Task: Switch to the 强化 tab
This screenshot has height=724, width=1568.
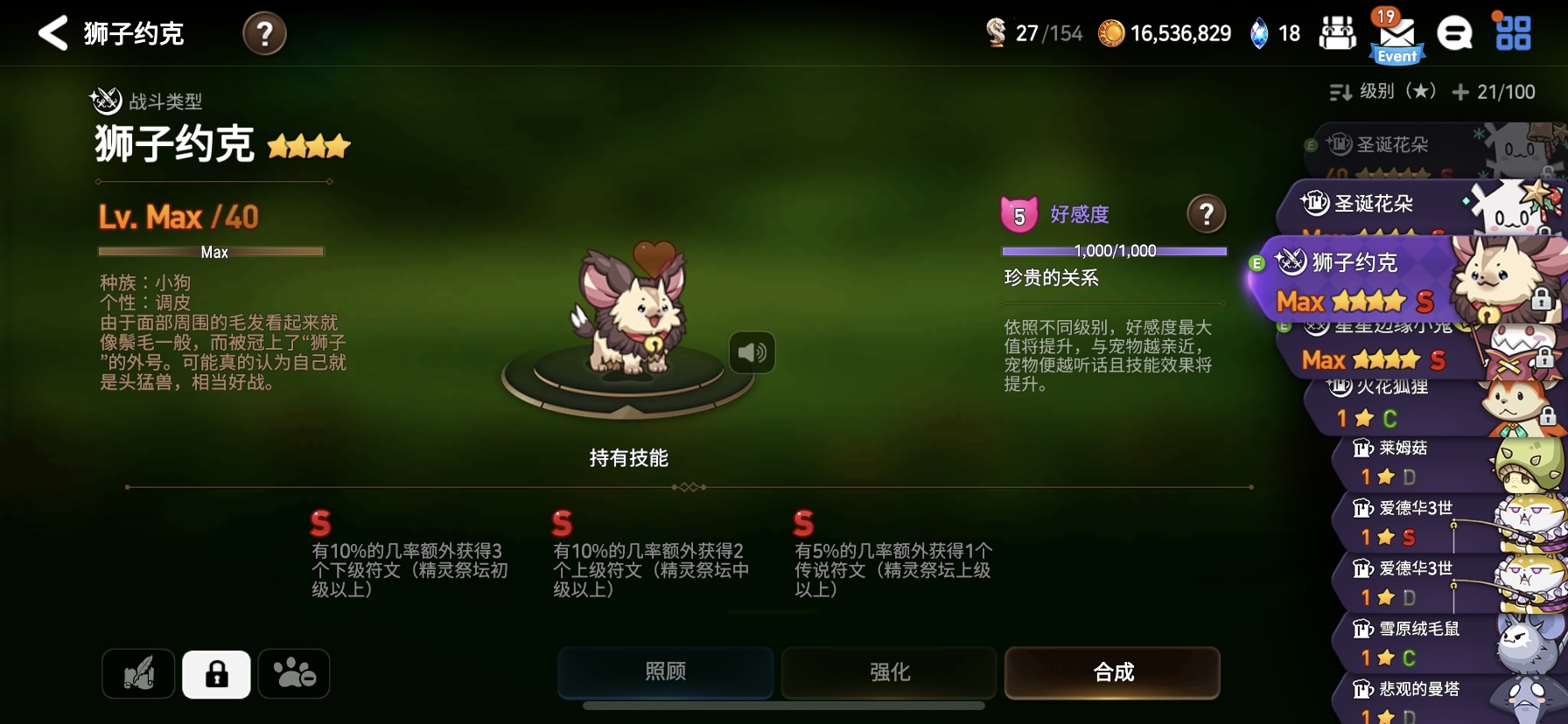Action: tap(889, 672)
